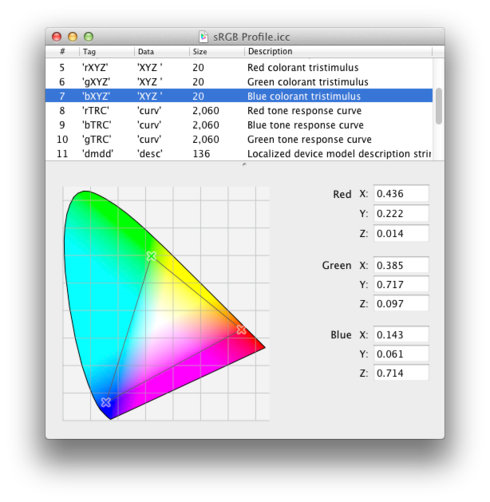Select the 'bTRC' Blue tone response curve row

(239, 125)
